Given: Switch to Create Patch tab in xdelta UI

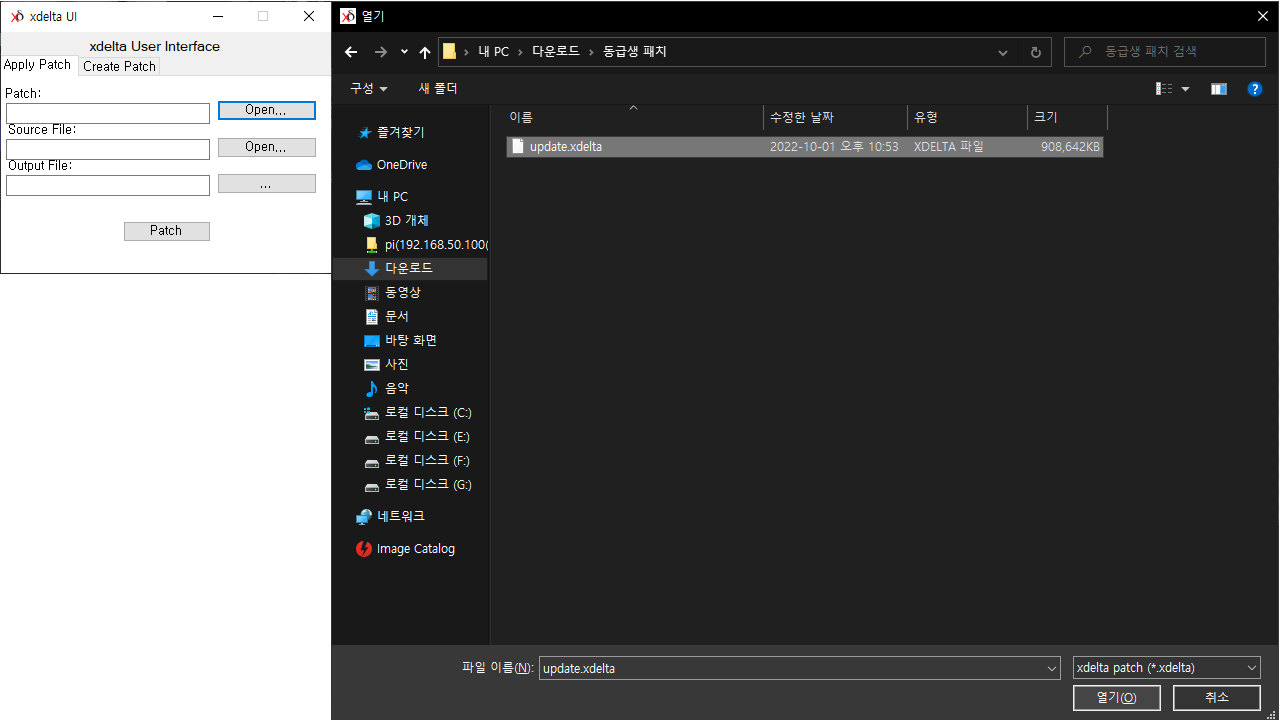Looking at the screenshot, I should point(120,66).
